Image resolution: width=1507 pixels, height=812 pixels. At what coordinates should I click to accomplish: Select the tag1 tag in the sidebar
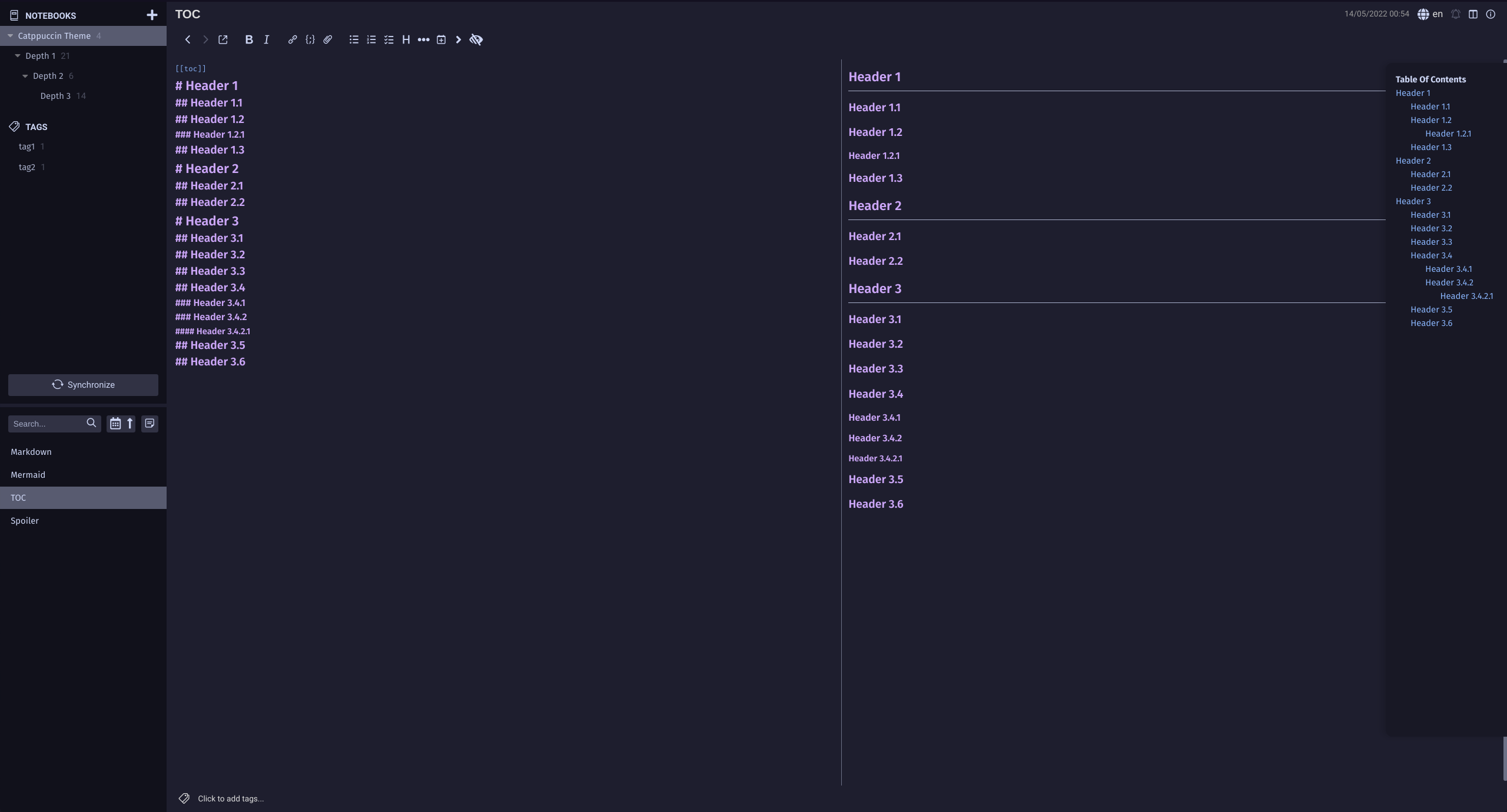26,146
